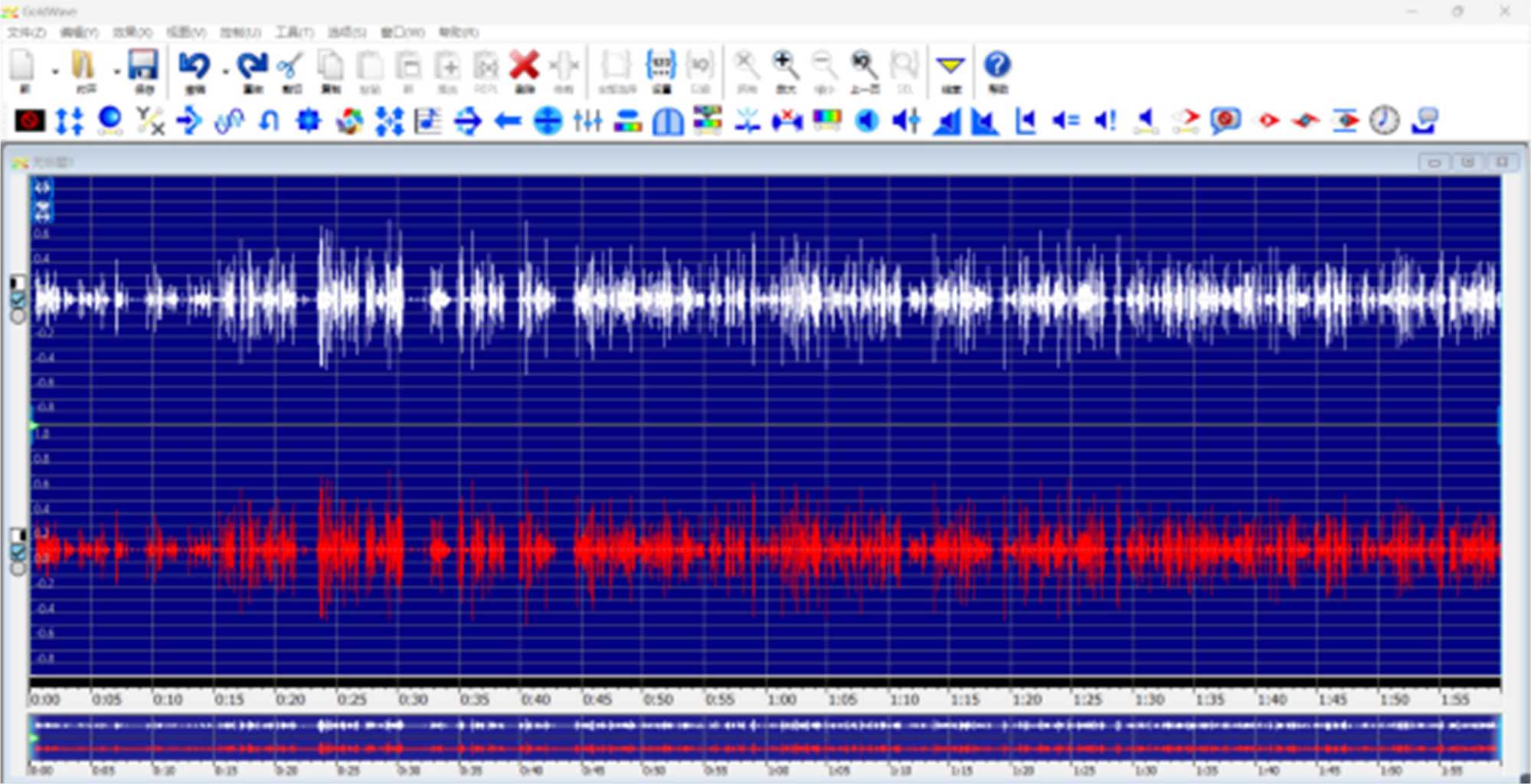Expand the dropdown arrow beside Open
The width and height of the screenshot is (1531, 784).
(x=116, y=71)
